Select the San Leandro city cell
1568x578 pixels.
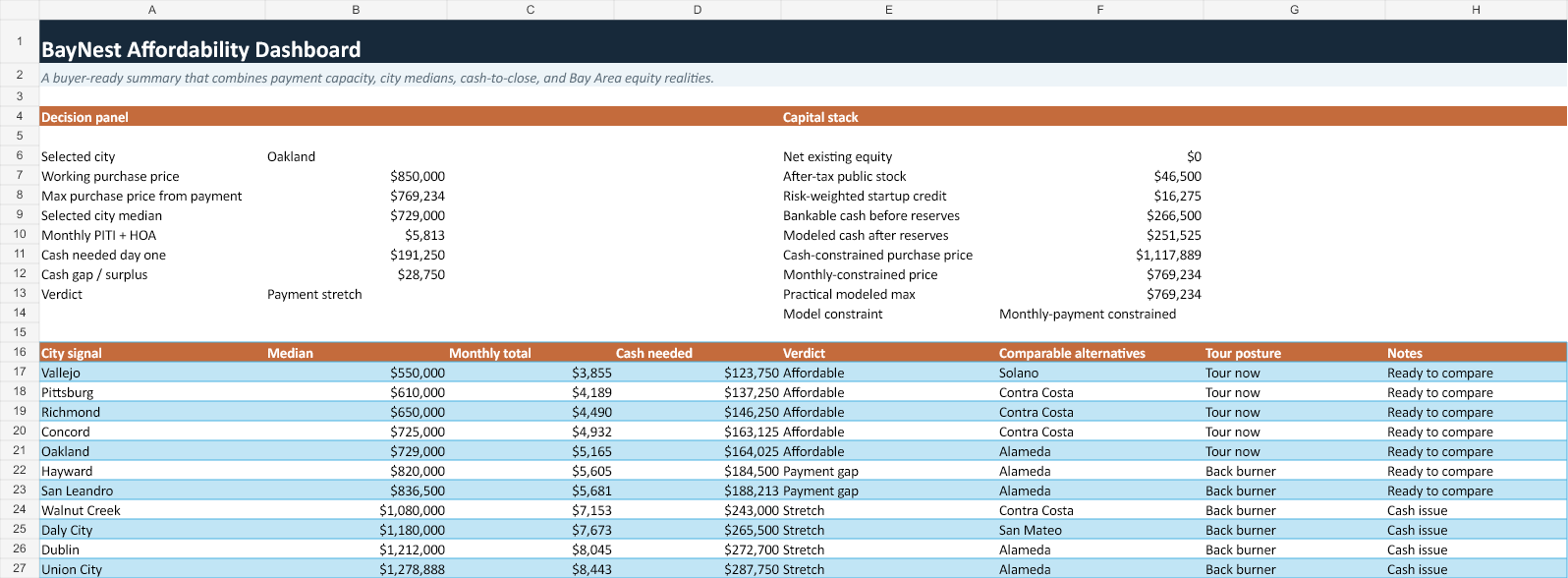[x=152, y=491]
